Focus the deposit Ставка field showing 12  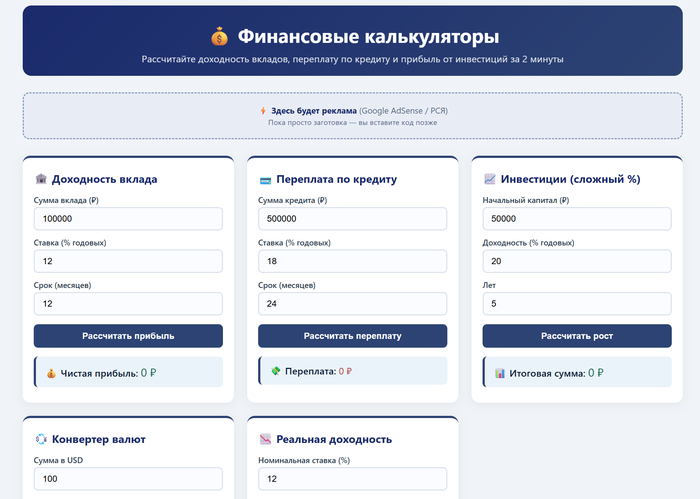click(x=128, y=261)
